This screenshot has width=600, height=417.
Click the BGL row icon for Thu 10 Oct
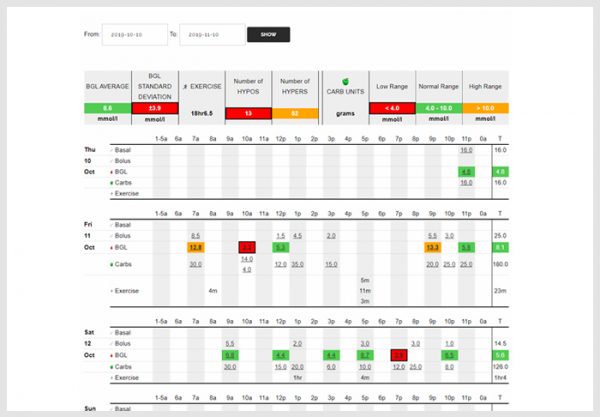tap(112, 172)
